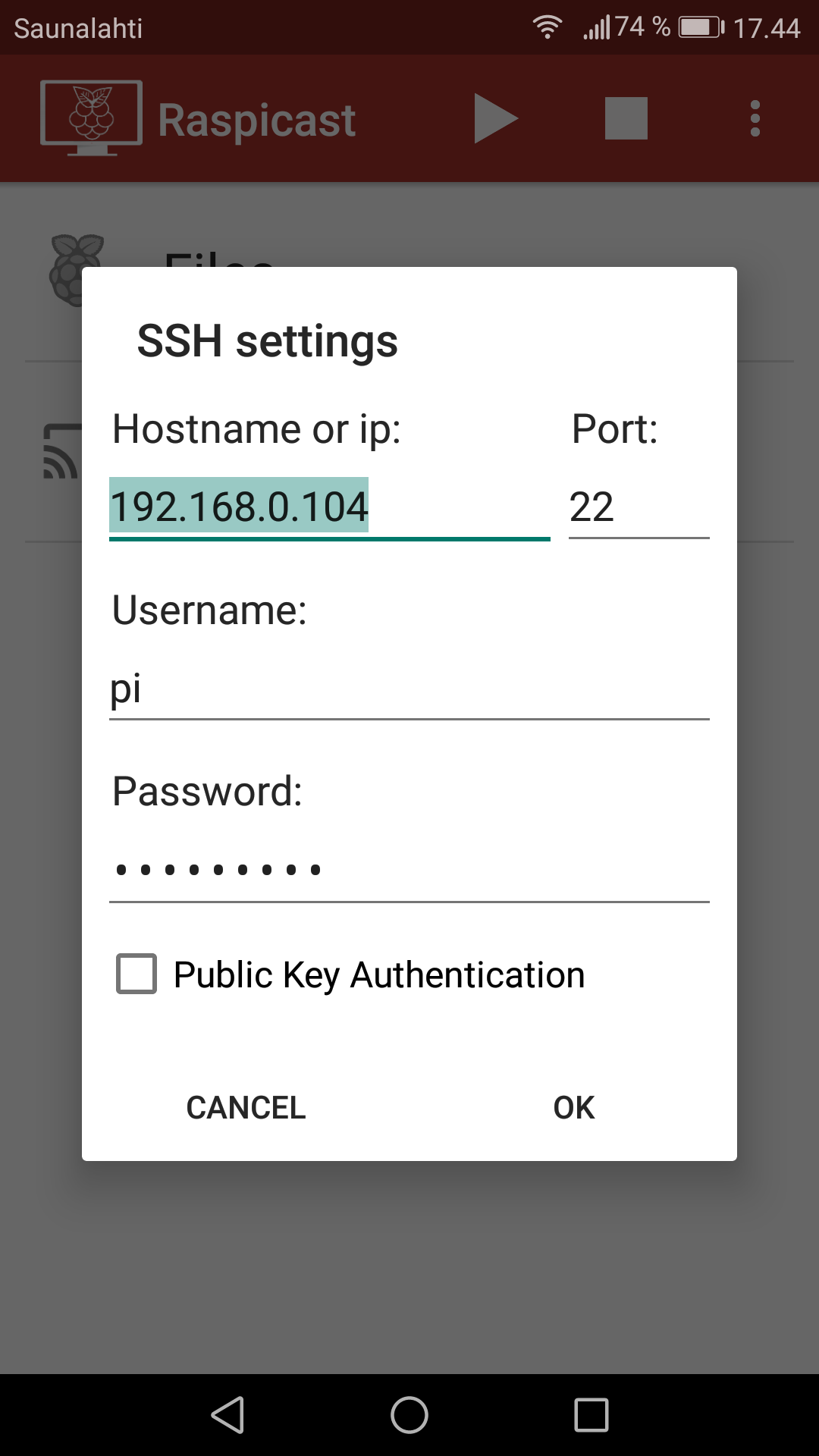Tap the Android home circle button
This screenshot has width=819, height=1456.
409,1415
